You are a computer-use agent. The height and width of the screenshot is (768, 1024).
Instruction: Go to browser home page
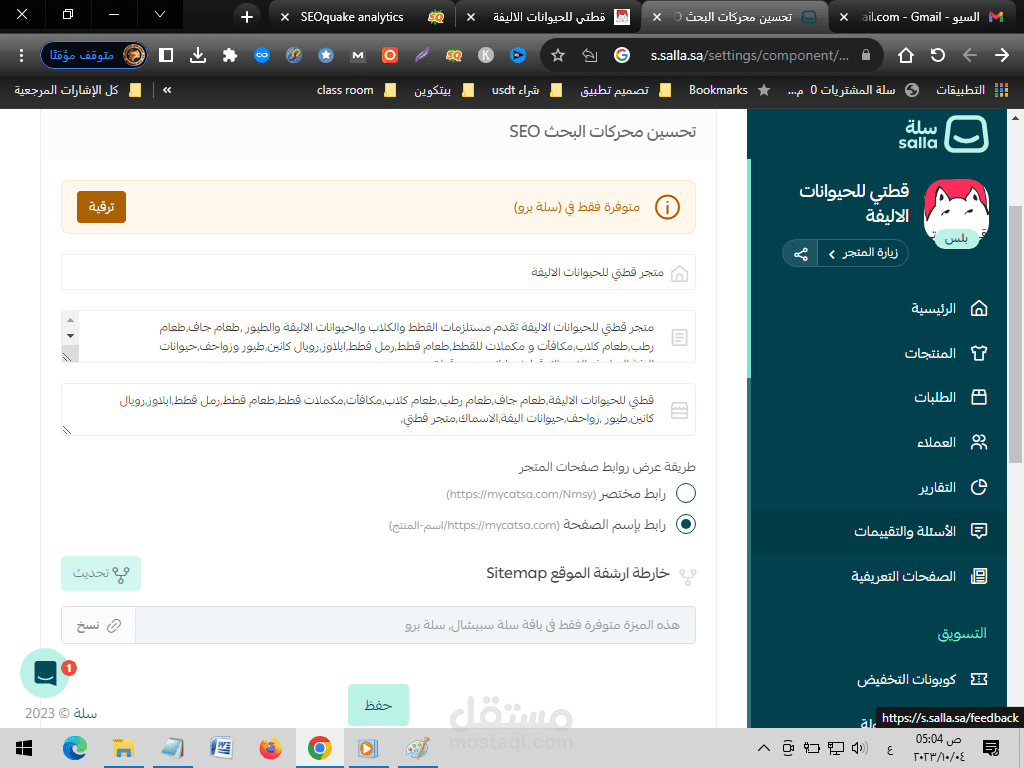906,56
